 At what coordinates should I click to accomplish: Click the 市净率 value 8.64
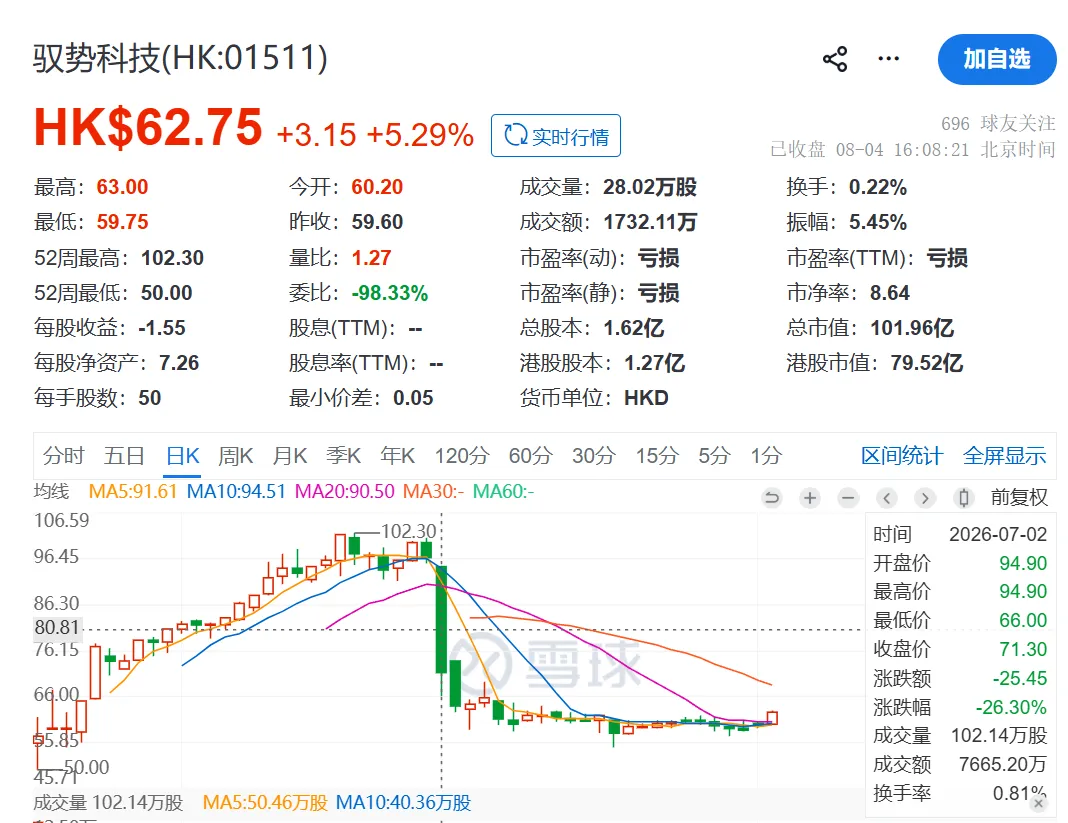tap(890, 293)
